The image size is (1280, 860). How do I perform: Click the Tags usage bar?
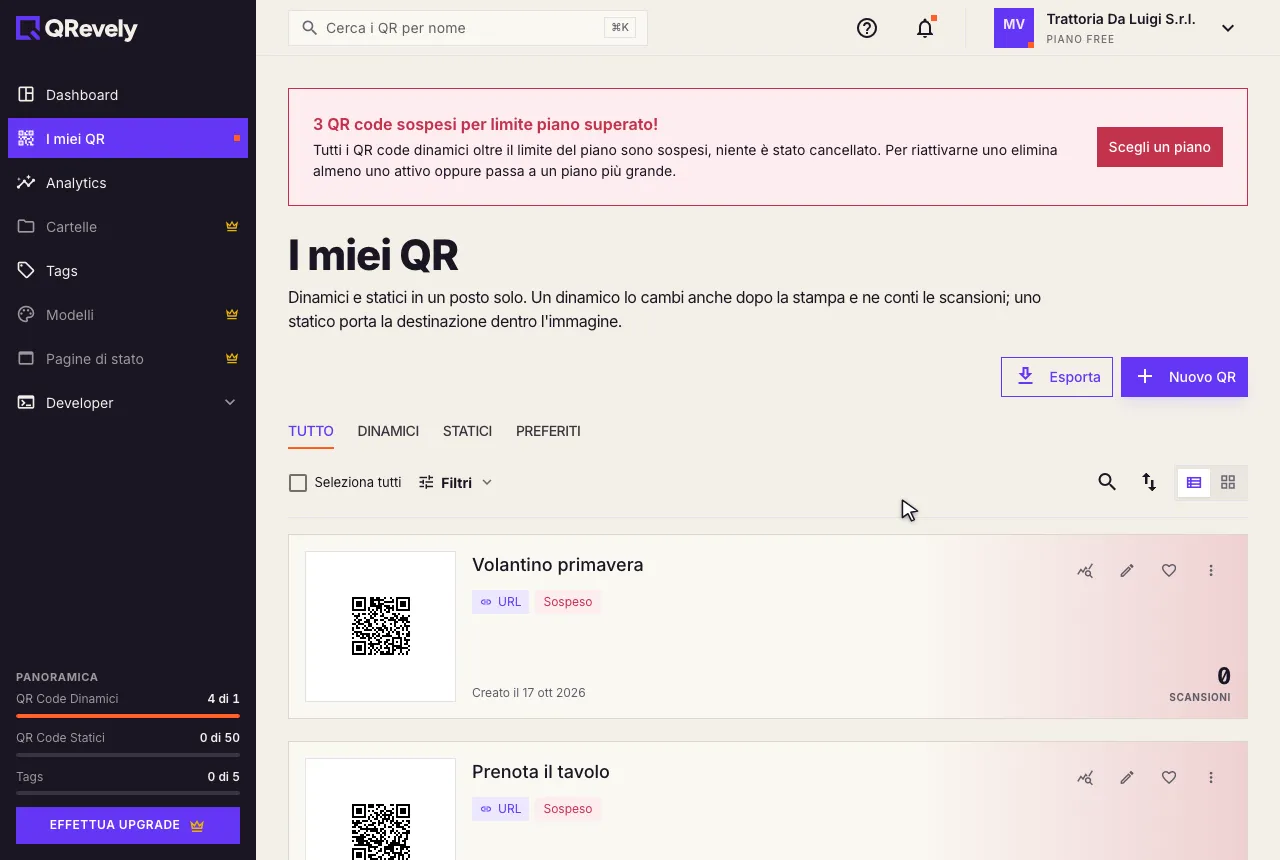pos(128,793)
